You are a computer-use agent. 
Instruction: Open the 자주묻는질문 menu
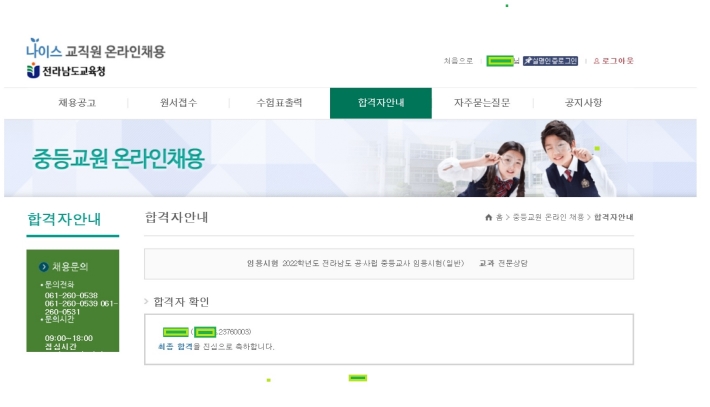482,103
